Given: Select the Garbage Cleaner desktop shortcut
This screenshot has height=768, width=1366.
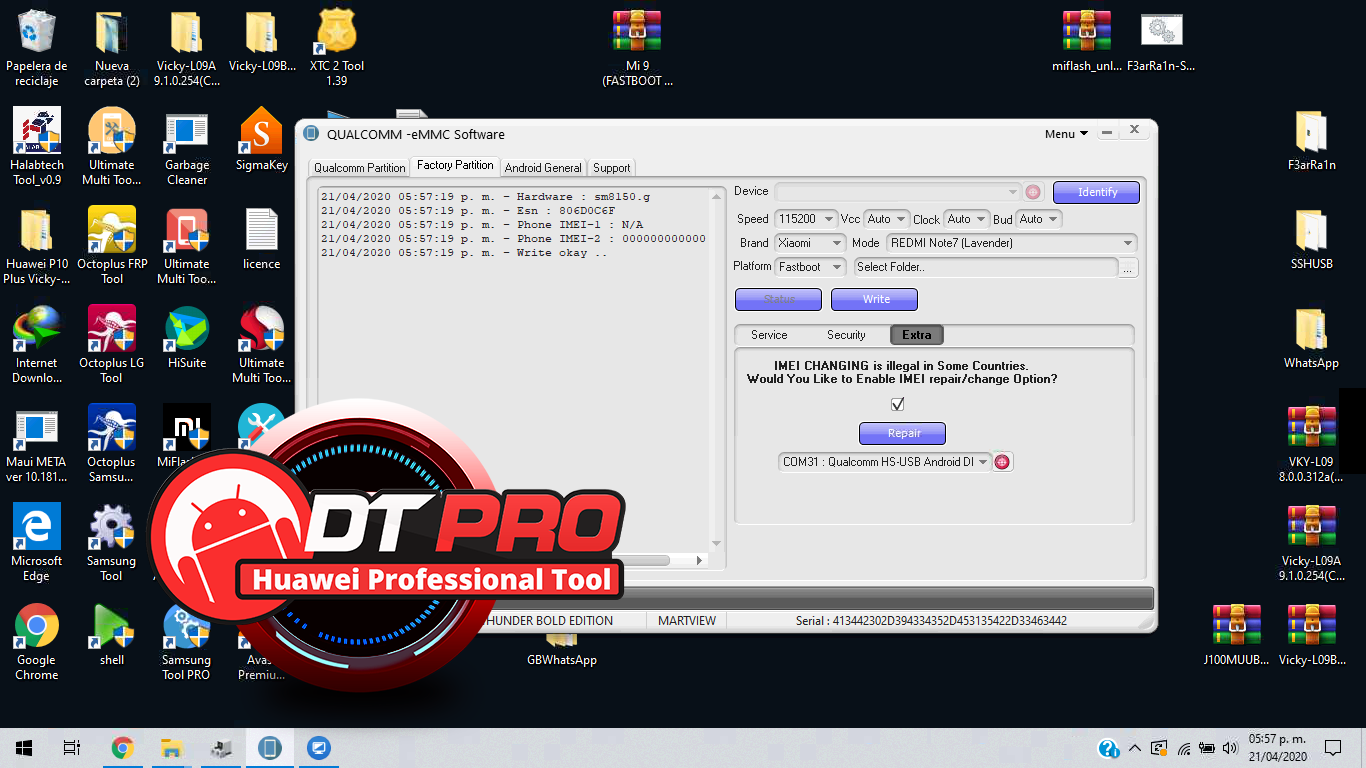Looking at the screenshot, I should tap(187, 147).
